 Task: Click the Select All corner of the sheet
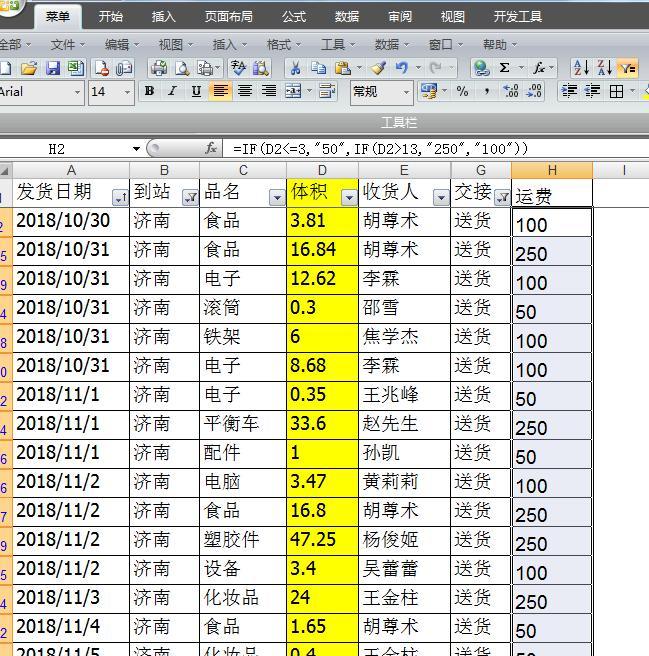click(x=6, y=170)
